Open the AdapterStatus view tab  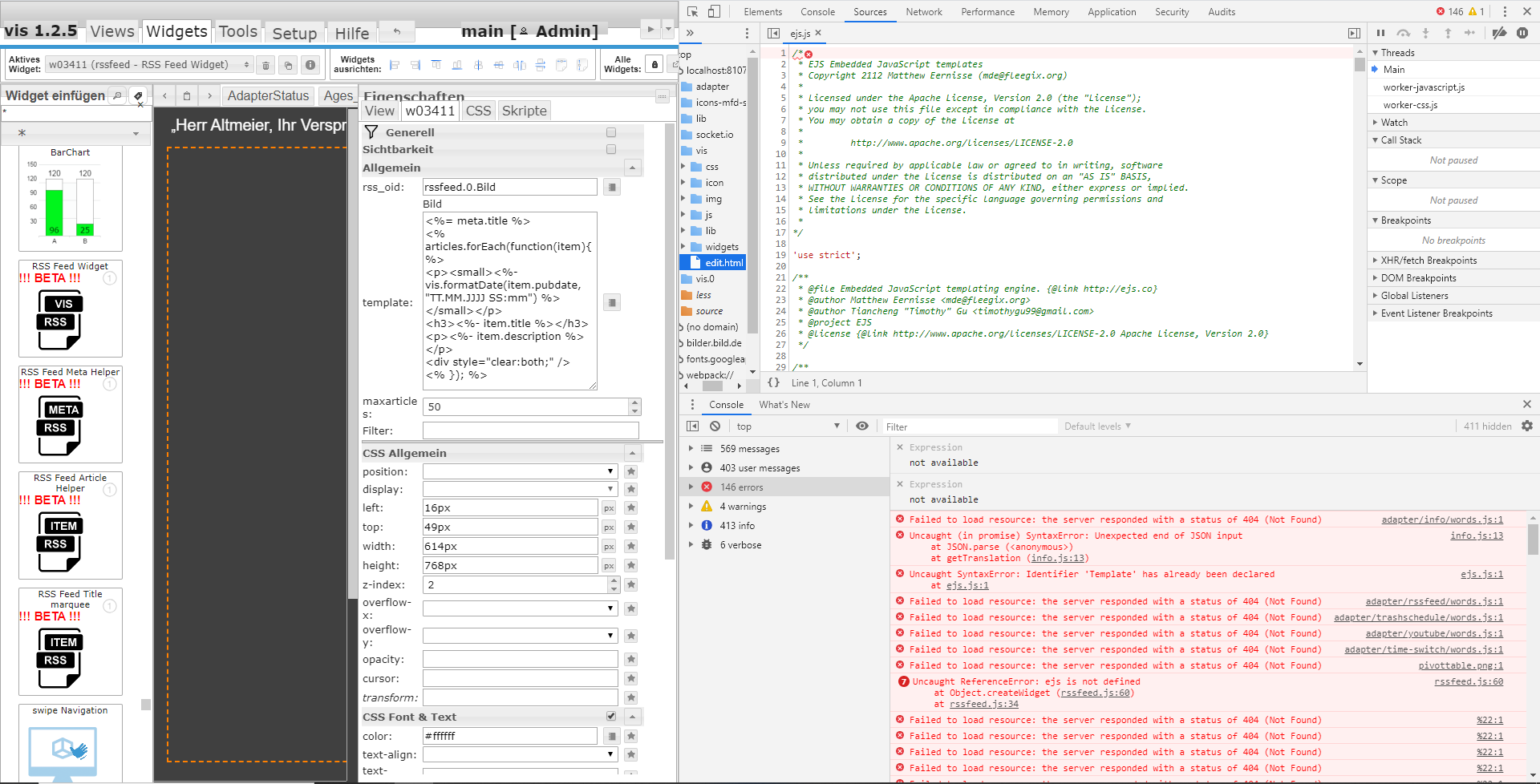pyautogui.click(x=268, y=95)
